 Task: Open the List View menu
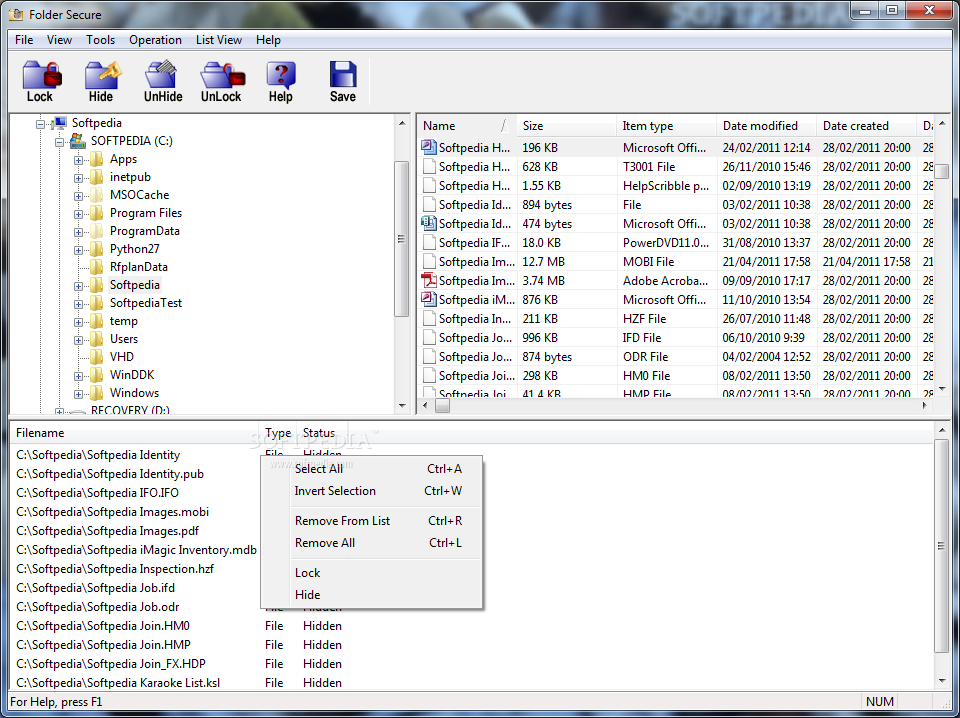(x=219, y=40)
